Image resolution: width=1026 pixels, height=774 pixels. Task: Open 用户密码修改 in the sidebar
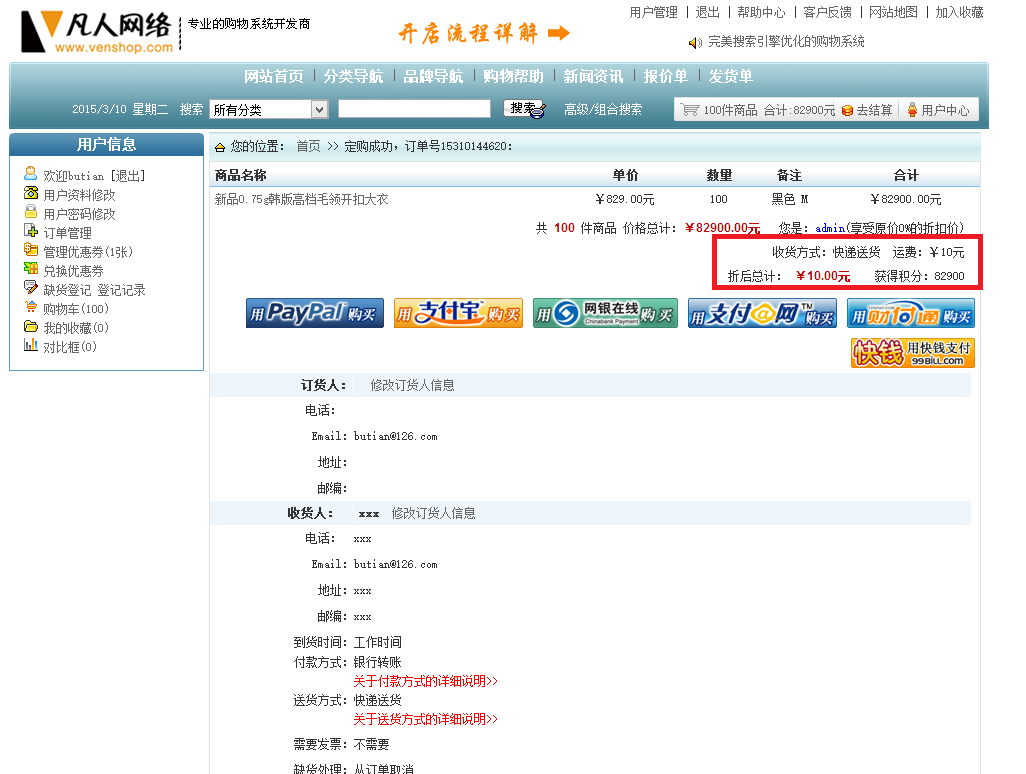79,214
